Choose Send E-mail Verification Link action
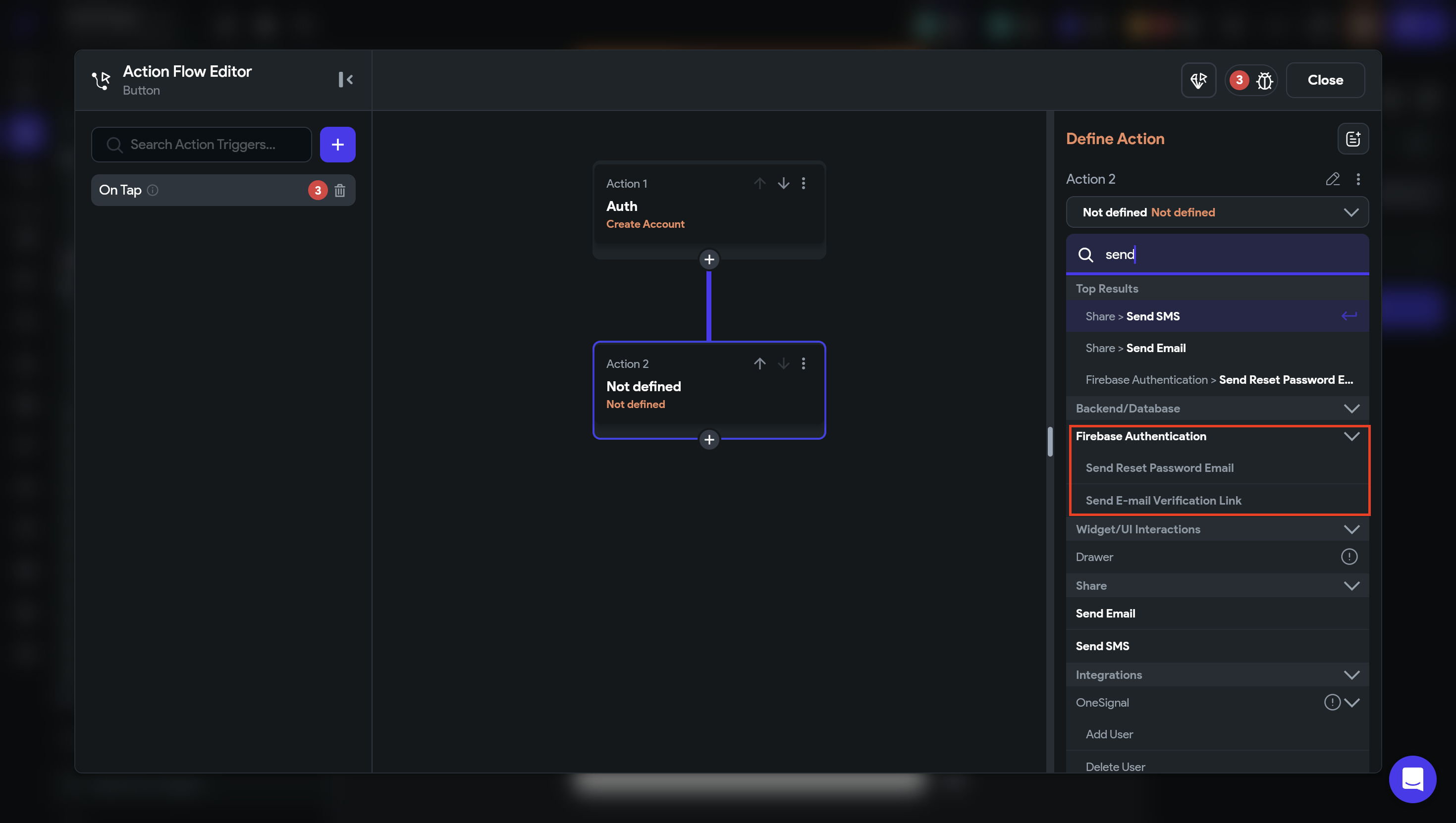 coord(1163,500)
